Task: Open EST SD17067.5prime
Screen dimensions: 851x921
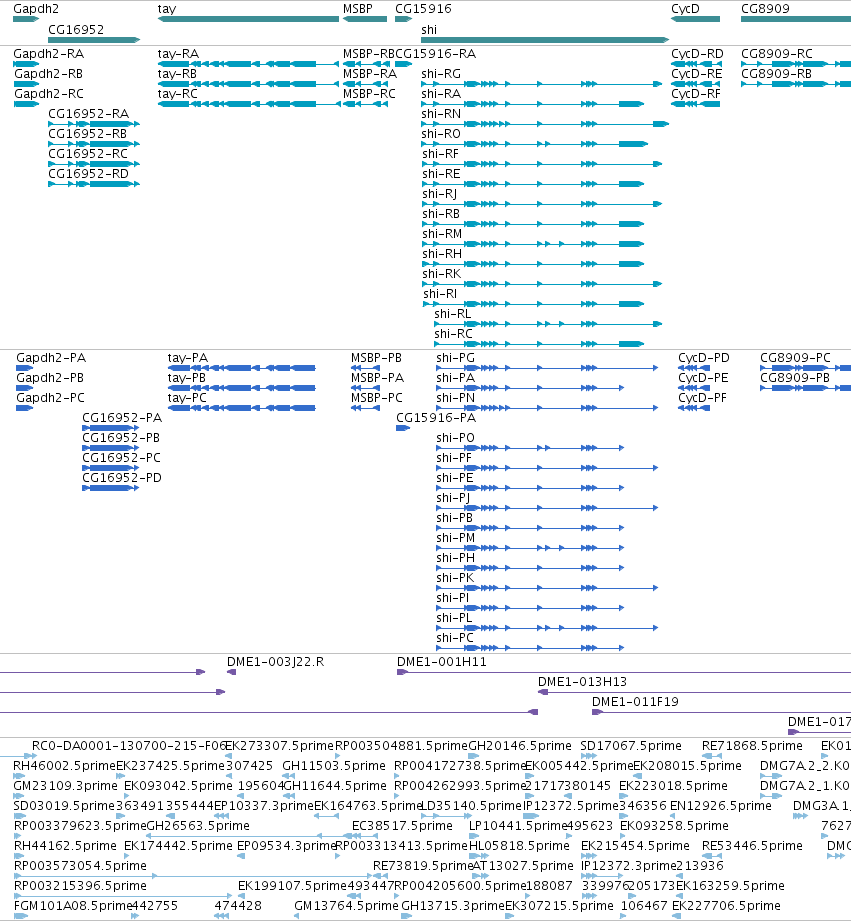Action: pos(631,745)
